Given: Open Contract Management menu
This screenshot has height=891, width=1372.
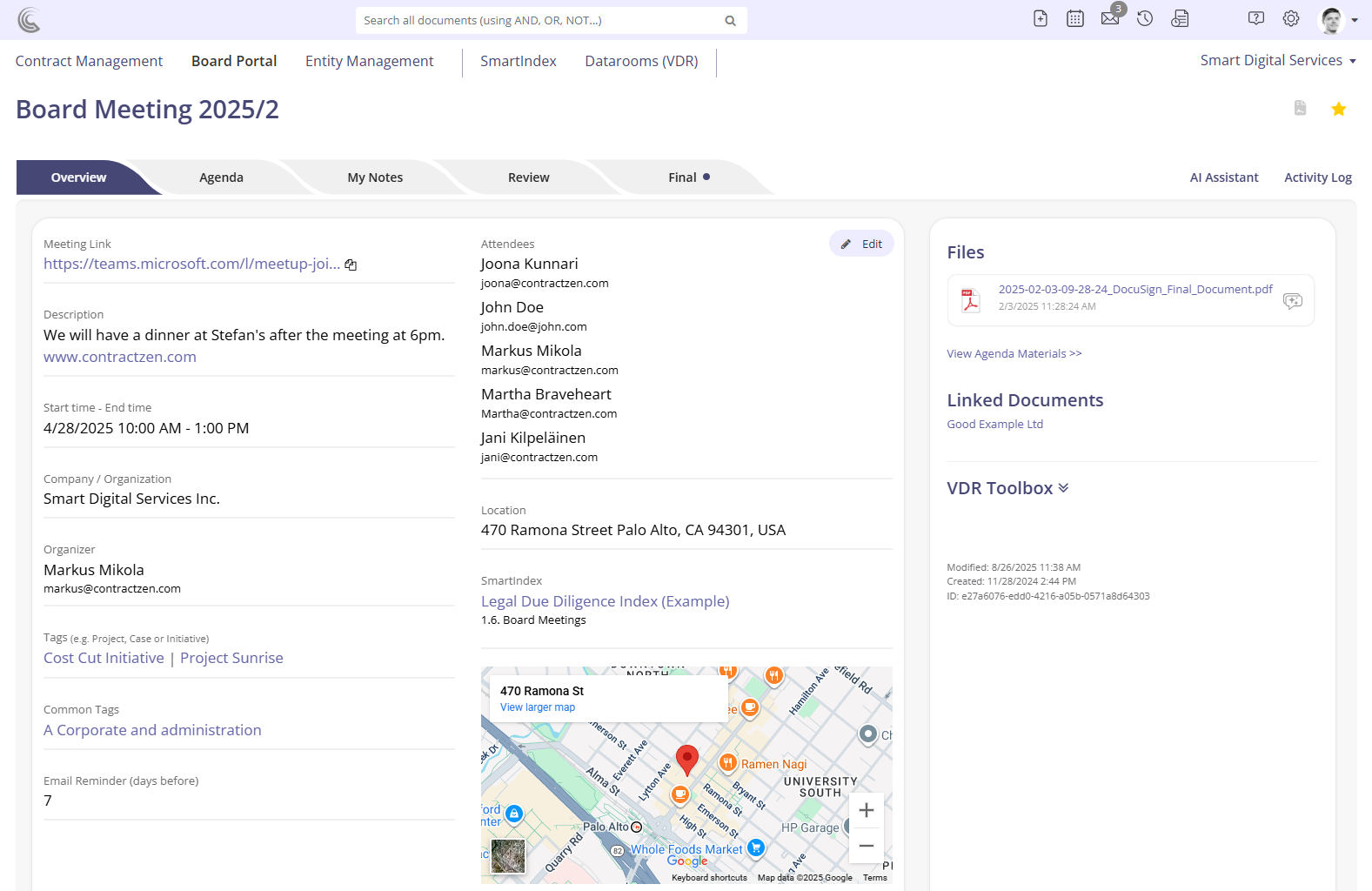Looking at the screenshot, I should (89, 61).
